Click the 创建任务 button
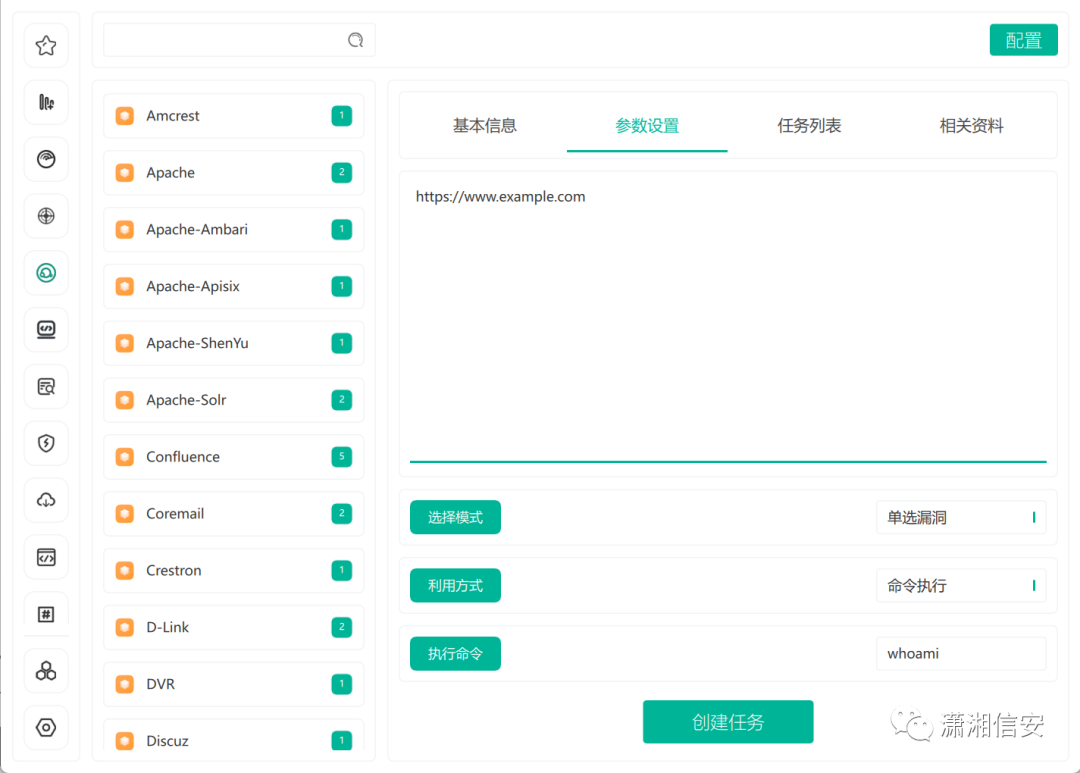This screenshot has width=1080, height=773. pyautogui.click(x=728, y=722)
